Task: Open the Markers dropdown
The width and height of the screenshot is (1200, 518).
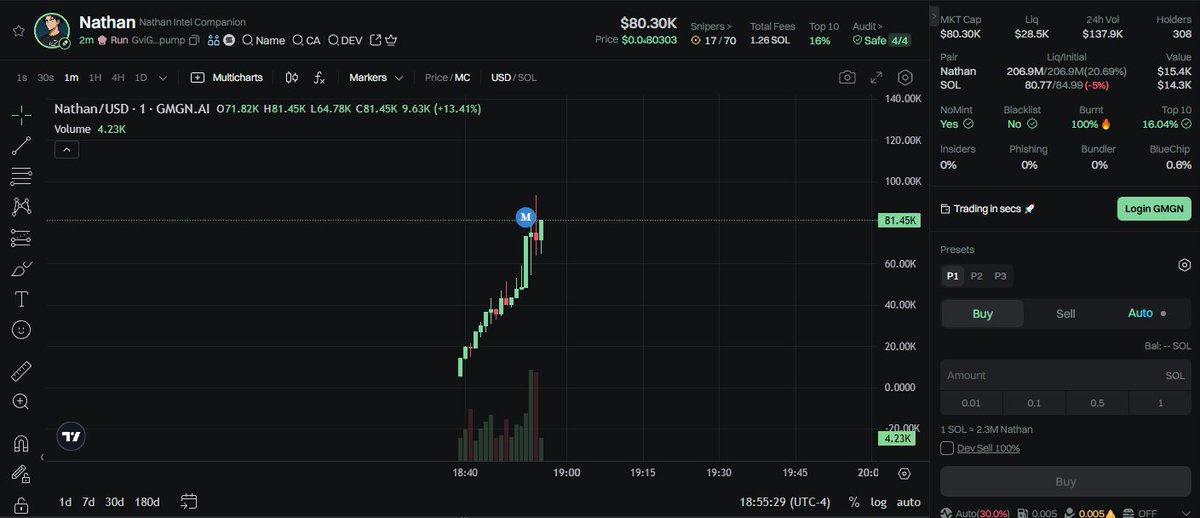Action: (376, 77)
